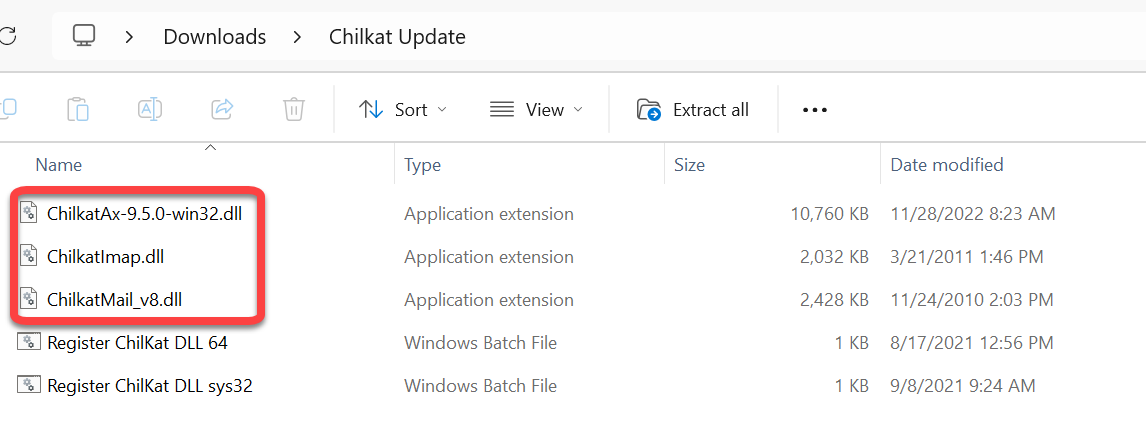Viewport: 1146px width, 448px height.
Task: Open the See more ellipsis menu
Action: point(815,110)
